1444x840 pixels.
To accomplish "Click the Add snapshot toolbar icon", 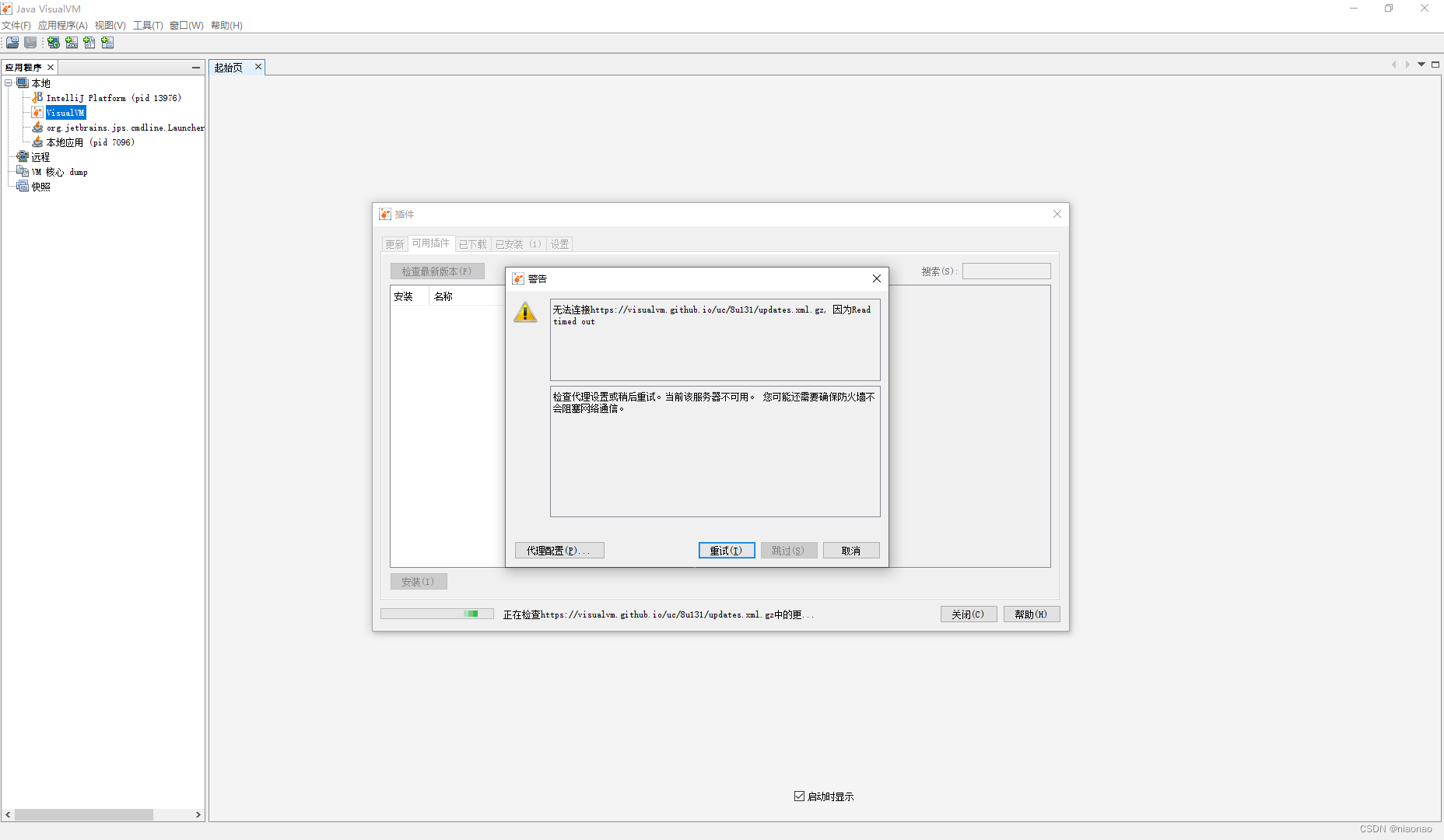I will [107, 43].
